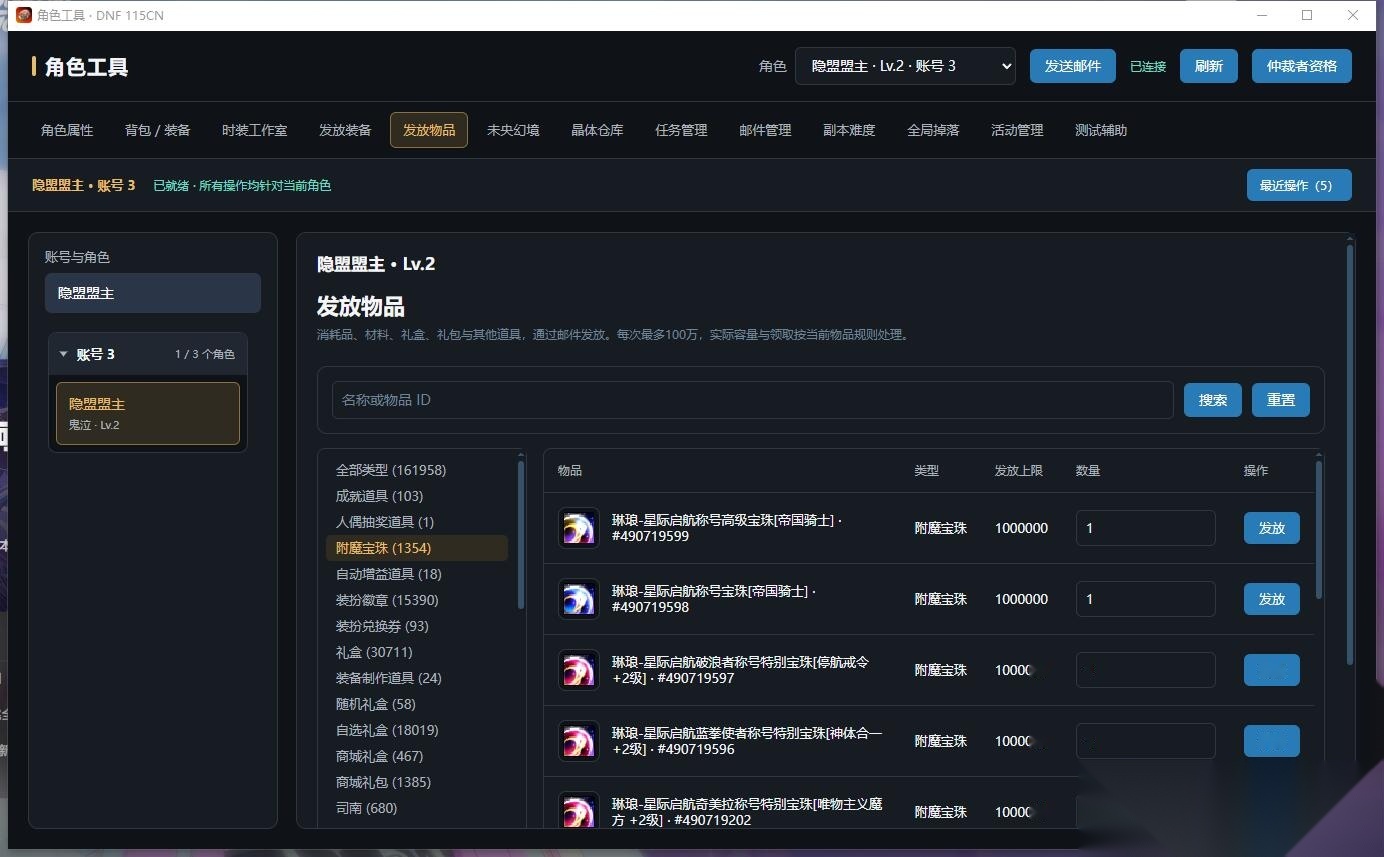Select the 副本难度 tab
This screenshot has width=1384, height=857.
pos(849,130)
